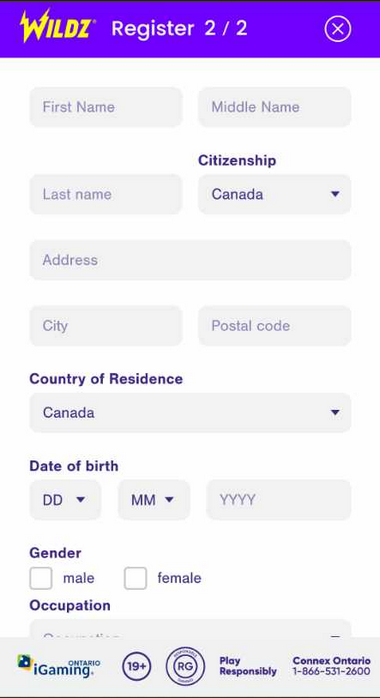
Task: Click the YYYY birth year field
Action: tap(279, 500)
